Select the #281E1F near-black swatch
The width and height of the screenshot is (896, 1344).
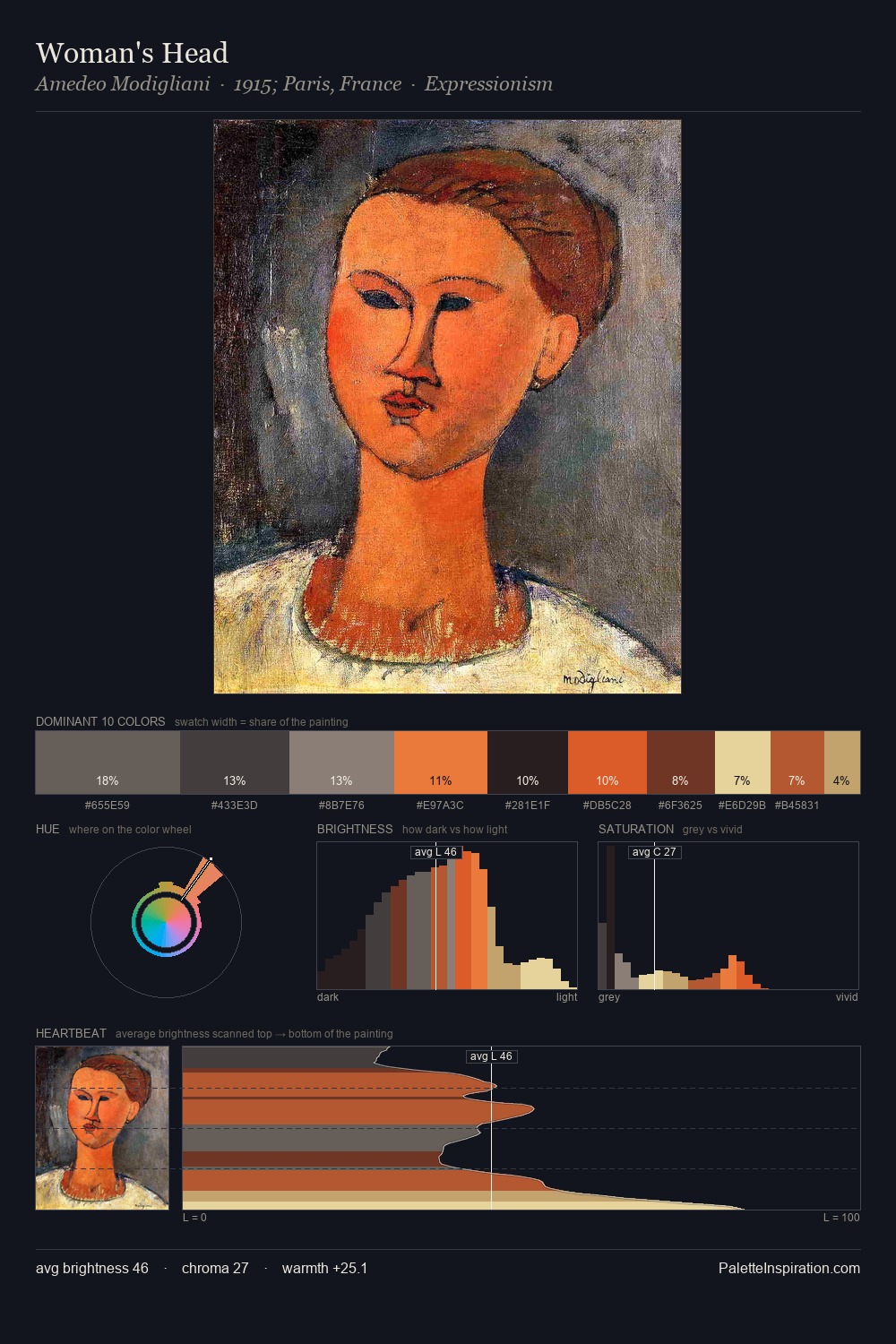[x=528, y=762]
